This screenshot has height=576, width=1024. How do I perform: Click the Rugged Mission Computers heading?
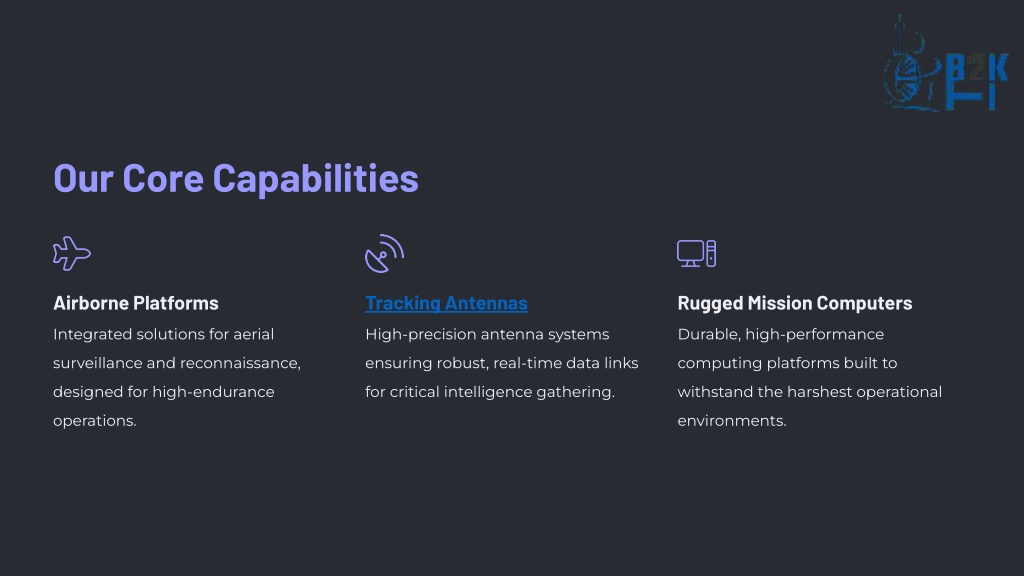[x=795, y=303]
